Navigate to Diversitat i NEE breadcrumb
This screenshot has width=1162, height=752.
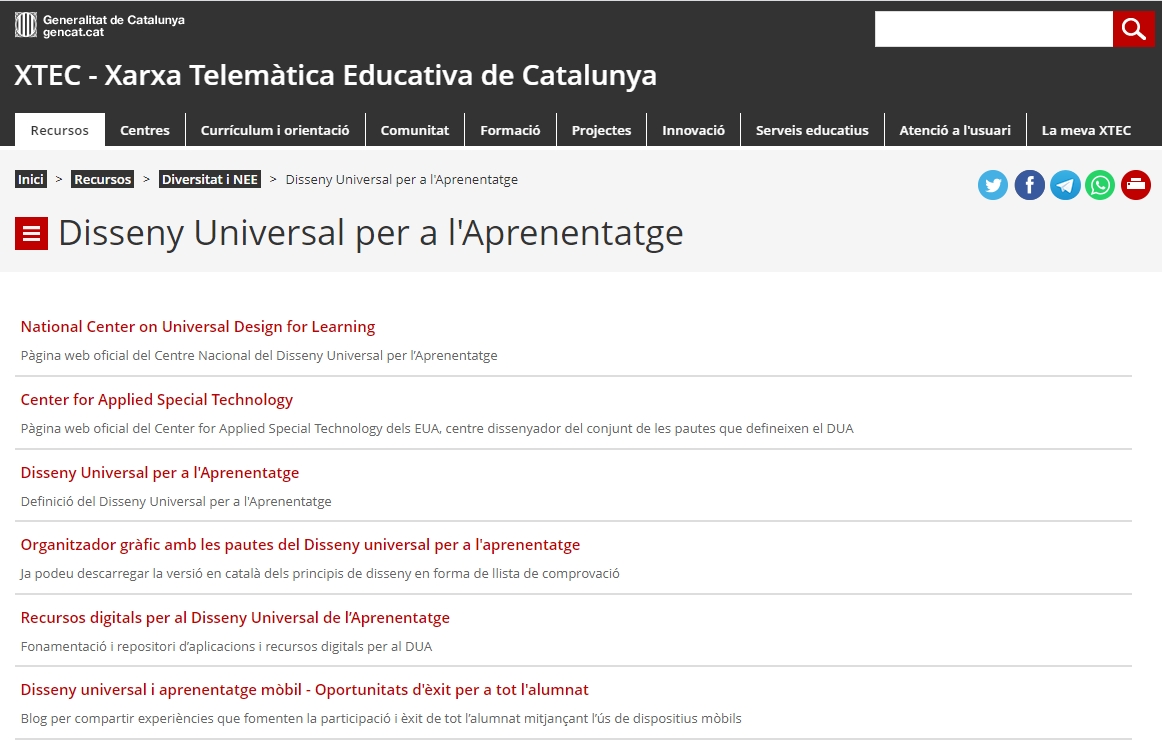coord(210,180)
